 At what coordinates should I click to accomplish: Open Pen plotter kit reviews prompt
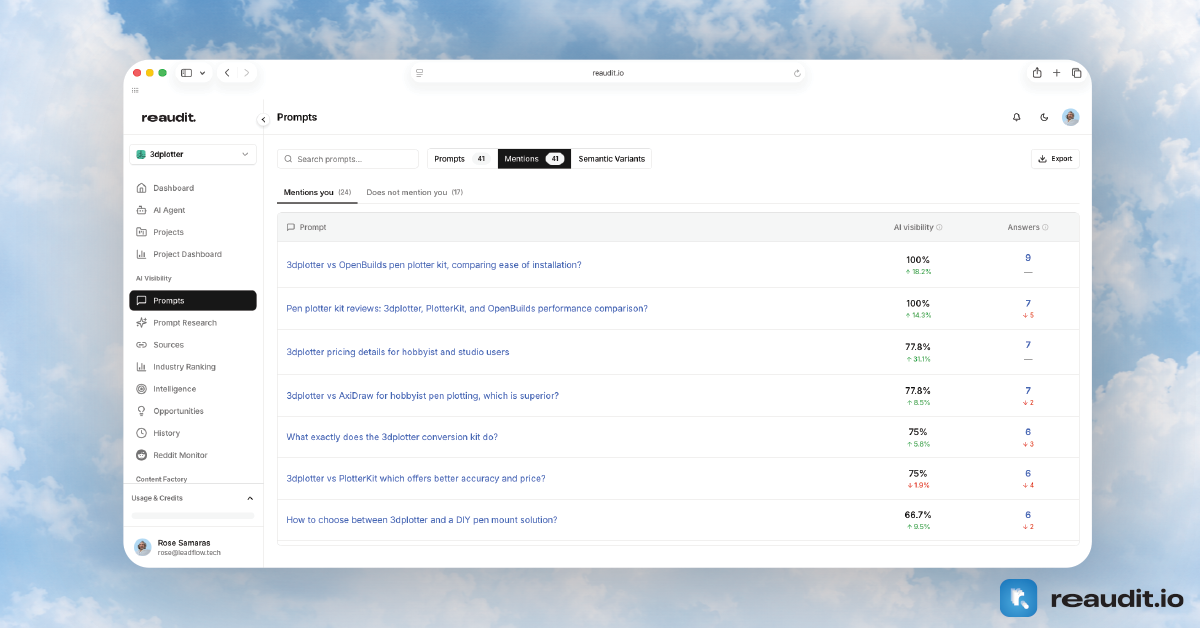(467, 308)
